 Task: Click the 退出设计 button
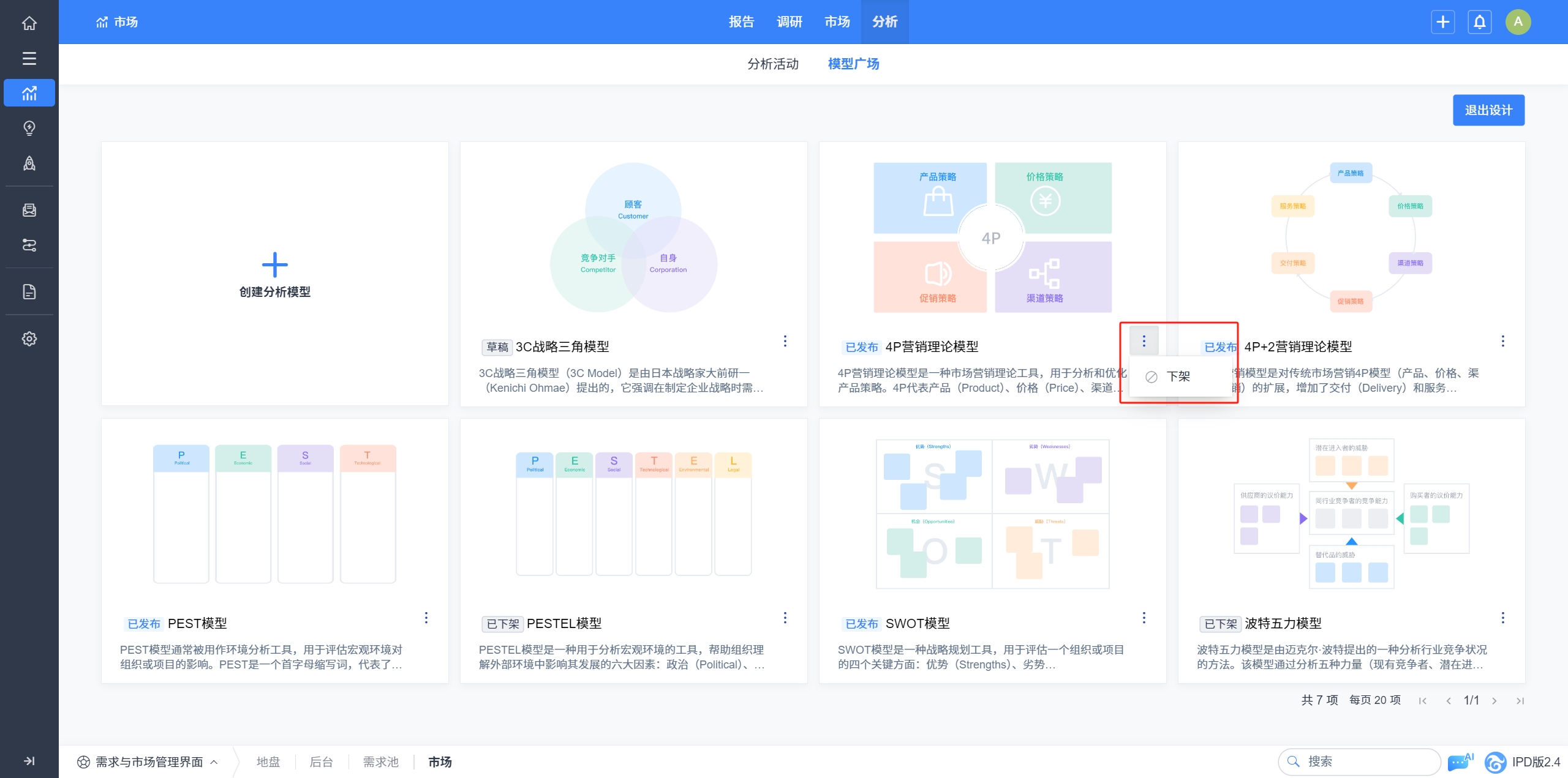(1488, 110)
